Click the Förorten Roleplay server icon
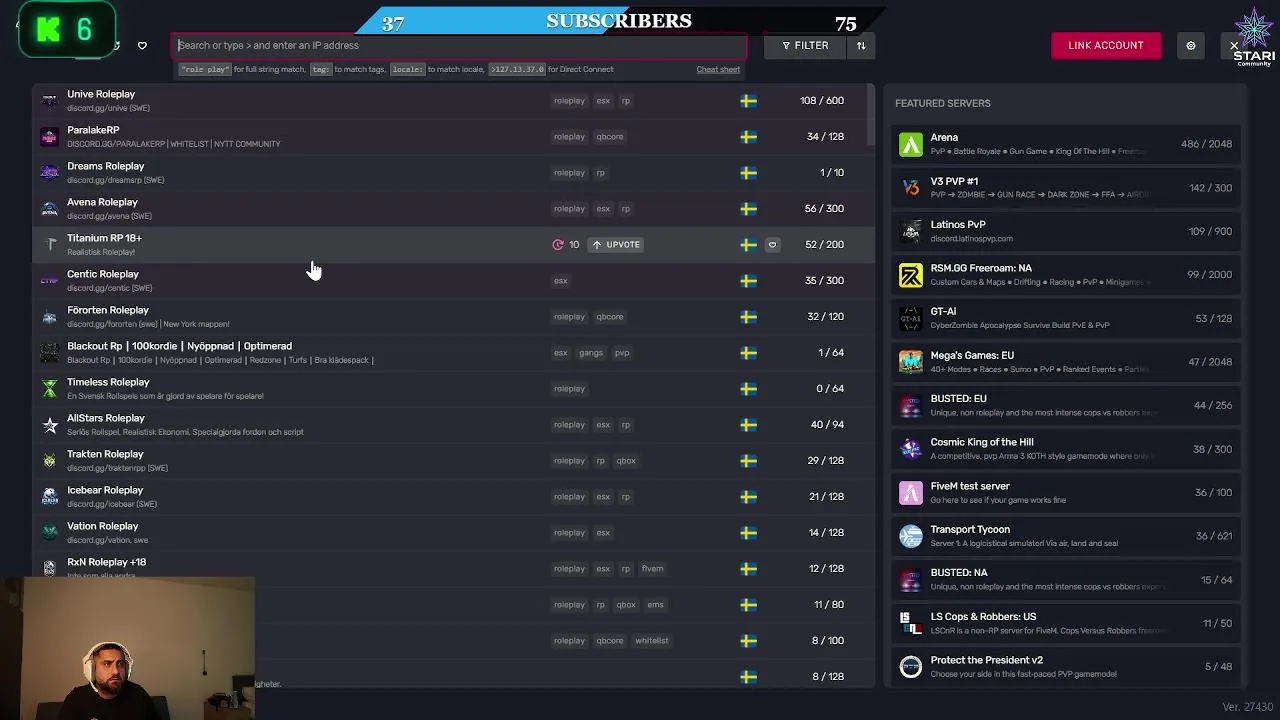1280x720 pixels. coord(49,316)
